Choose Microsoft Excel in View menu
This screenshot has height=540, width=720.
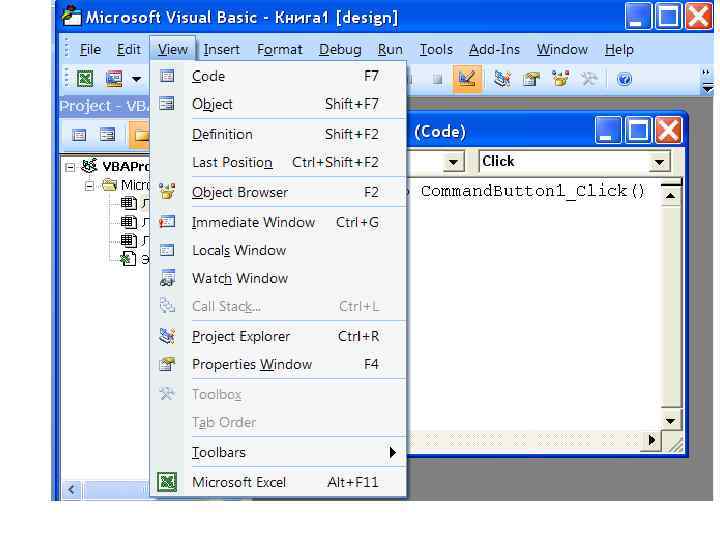pyautogui.click(x=279, y=483)
